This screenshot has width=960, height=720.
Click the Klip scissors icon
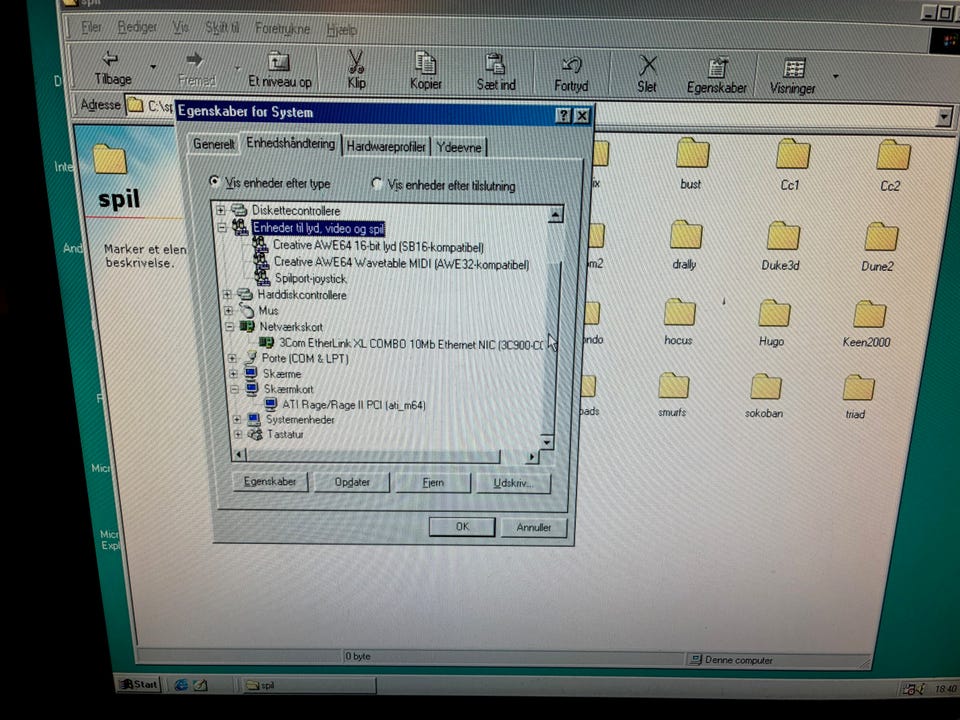pos(356,62)
